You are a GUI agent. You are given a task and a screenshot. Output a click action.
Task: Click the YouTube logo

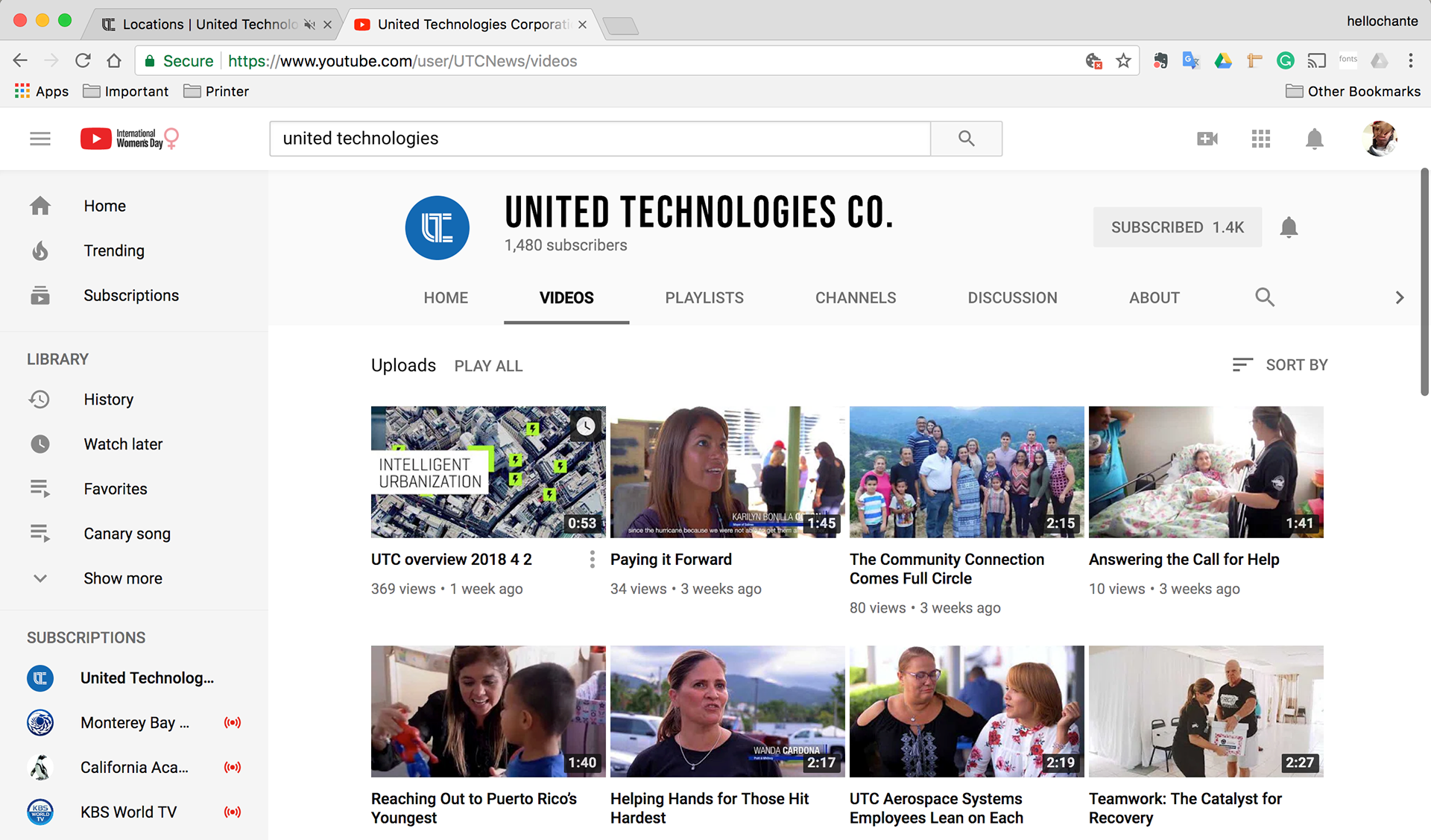pyautogui.click(x=130, y=139)
